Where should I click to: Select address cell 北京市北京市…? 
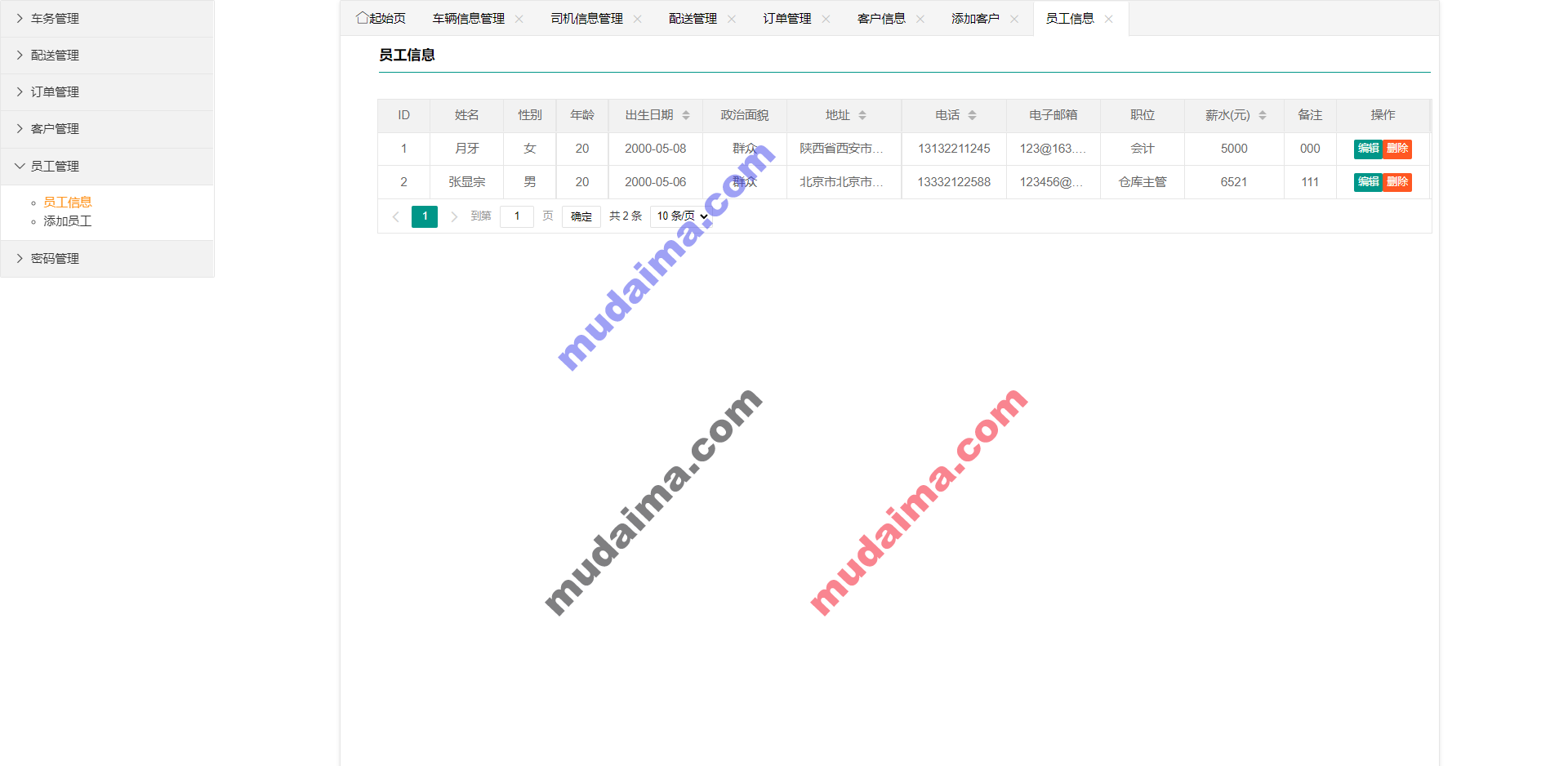(844, 182)
